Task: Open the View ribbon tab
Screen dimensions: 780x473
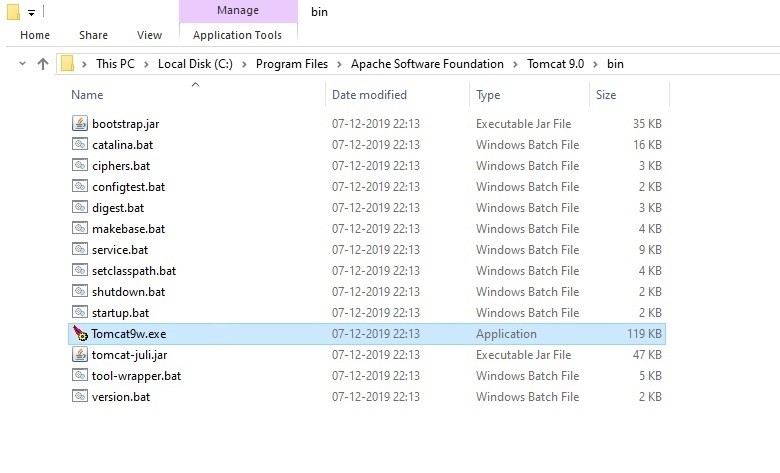Action: [x=149, y=35]
